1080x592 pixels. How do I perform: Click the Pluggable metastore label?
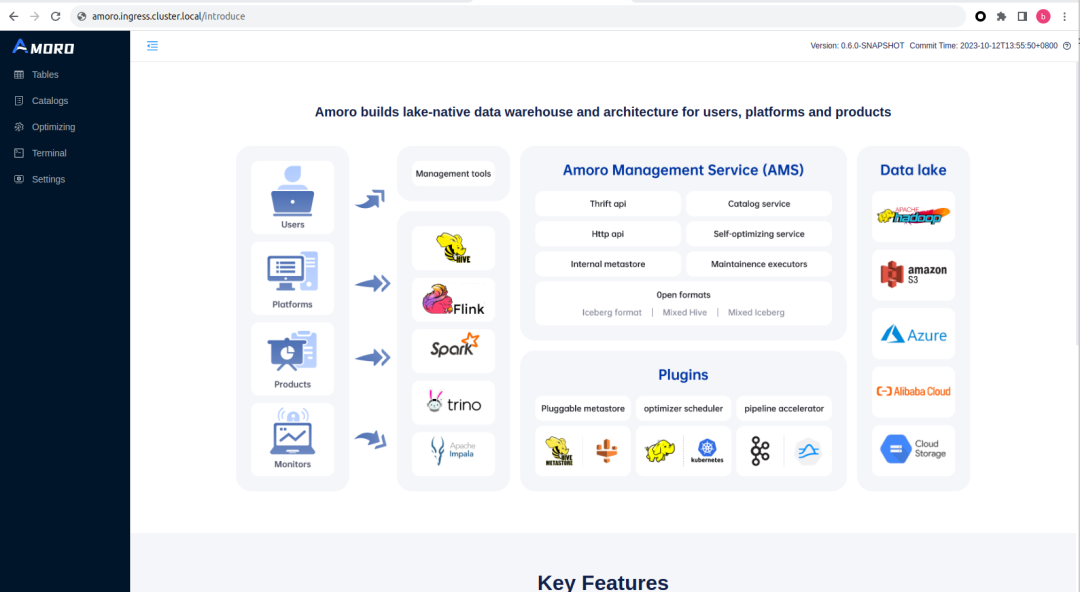coord(583,409)
